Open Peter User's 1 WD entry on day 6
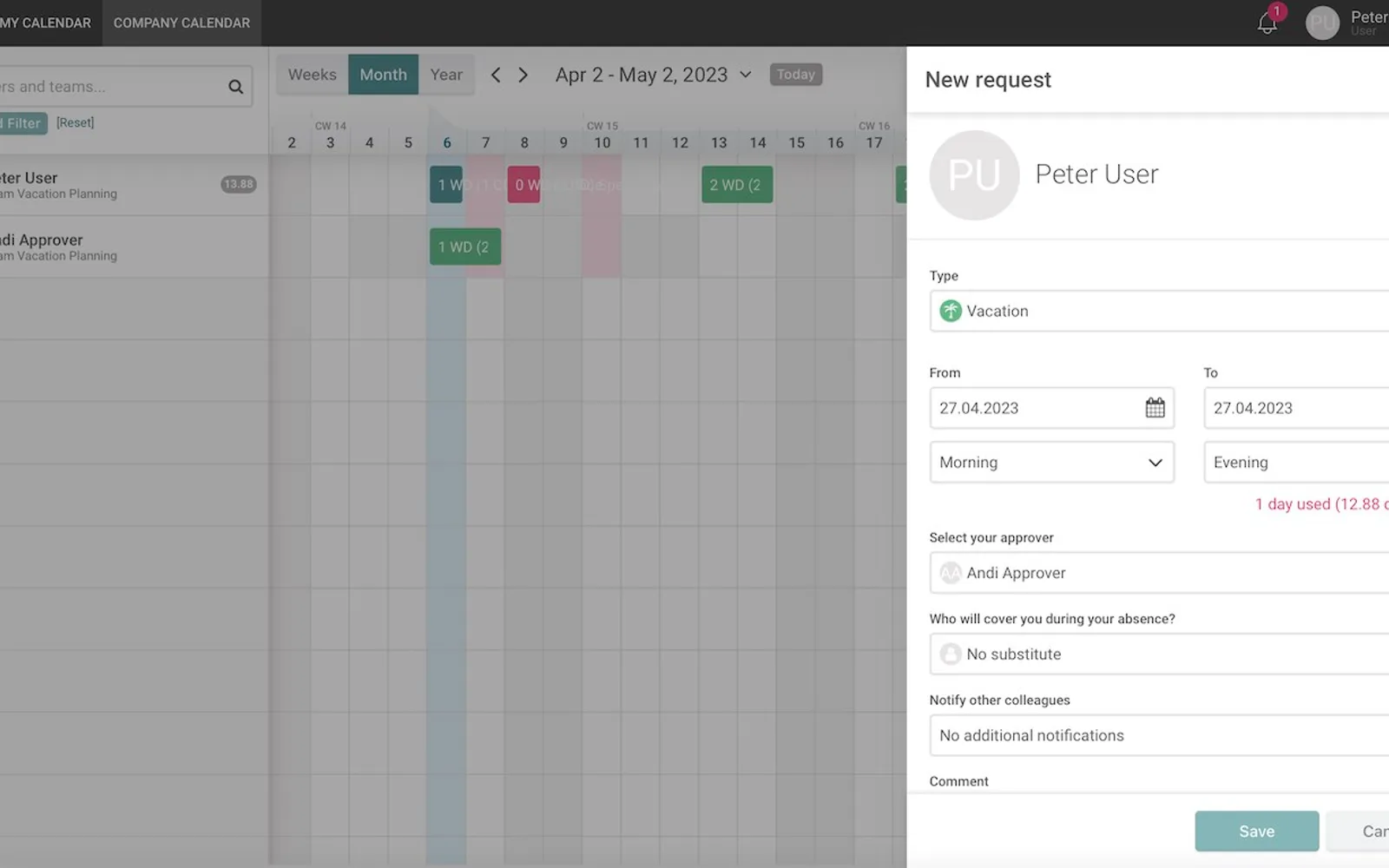 click(x=446, y=185)
